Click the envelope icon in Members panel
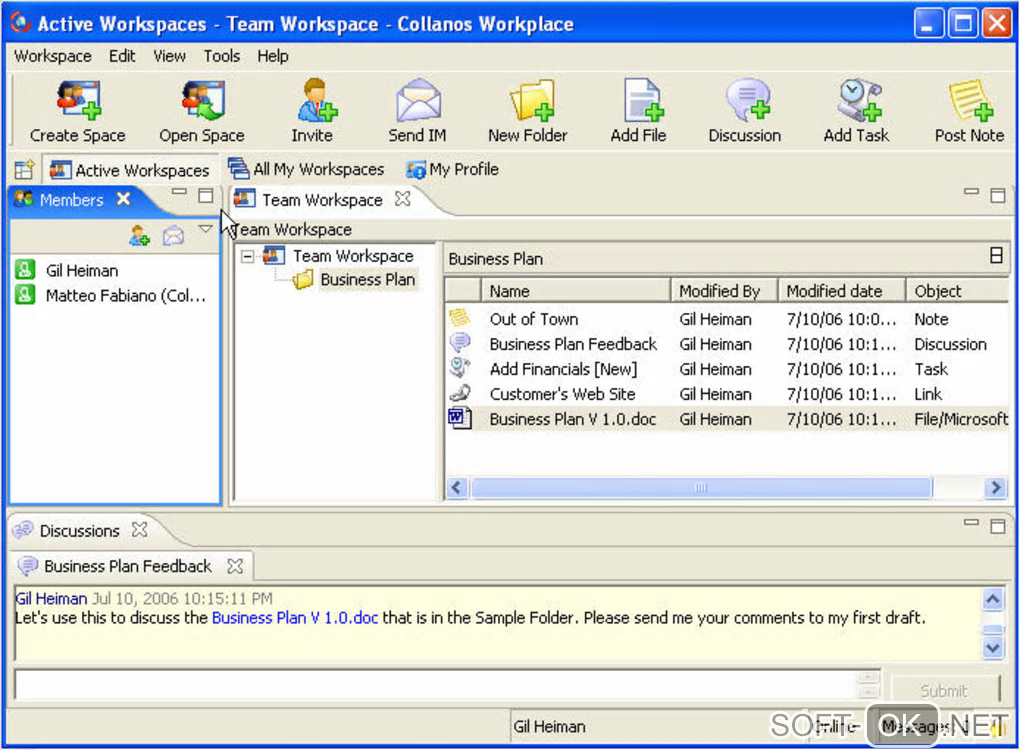This screenshot has height=750, width=1020. click(x=174, y=235)
